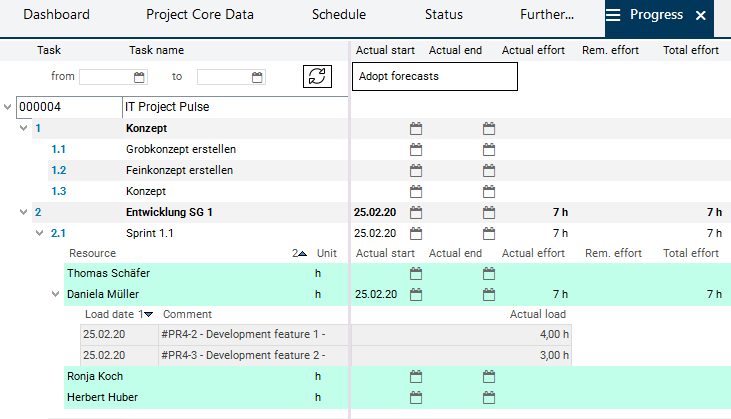The height and width of the screenshot is (419, 731).
Task: Open Actual start calendar for Ronja Koch
Action: (x=416, y=376)
